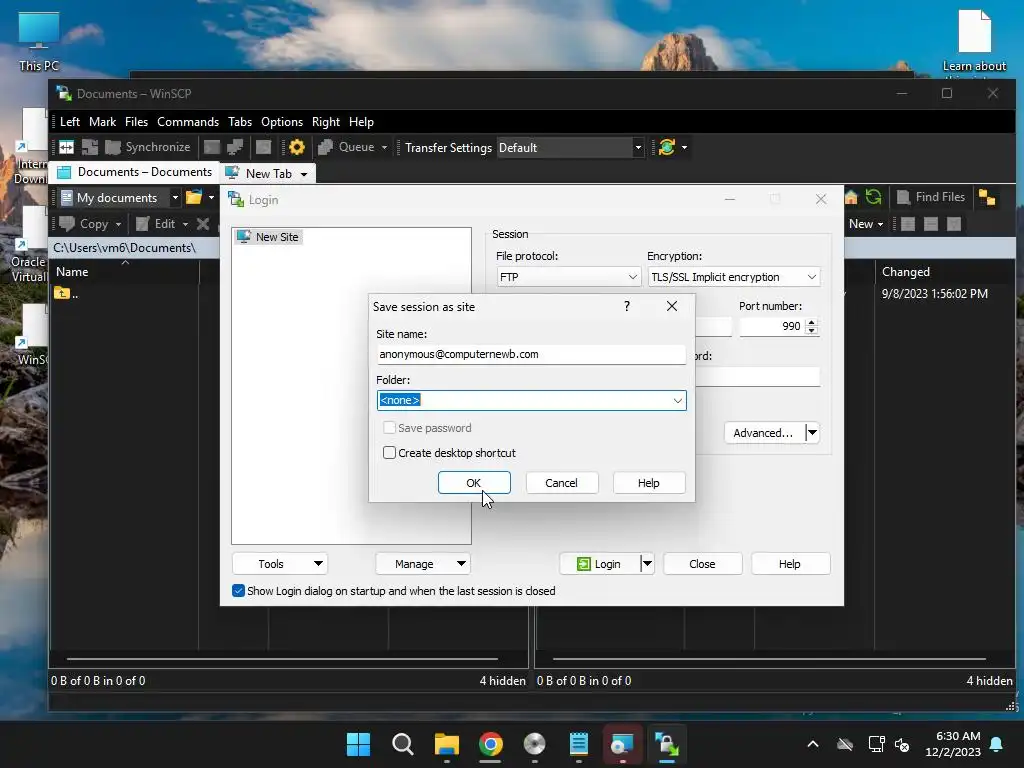Screen dimensions: 1024x768
Task: Click the disc icon on the taskbar
Action: click(535, 744)
